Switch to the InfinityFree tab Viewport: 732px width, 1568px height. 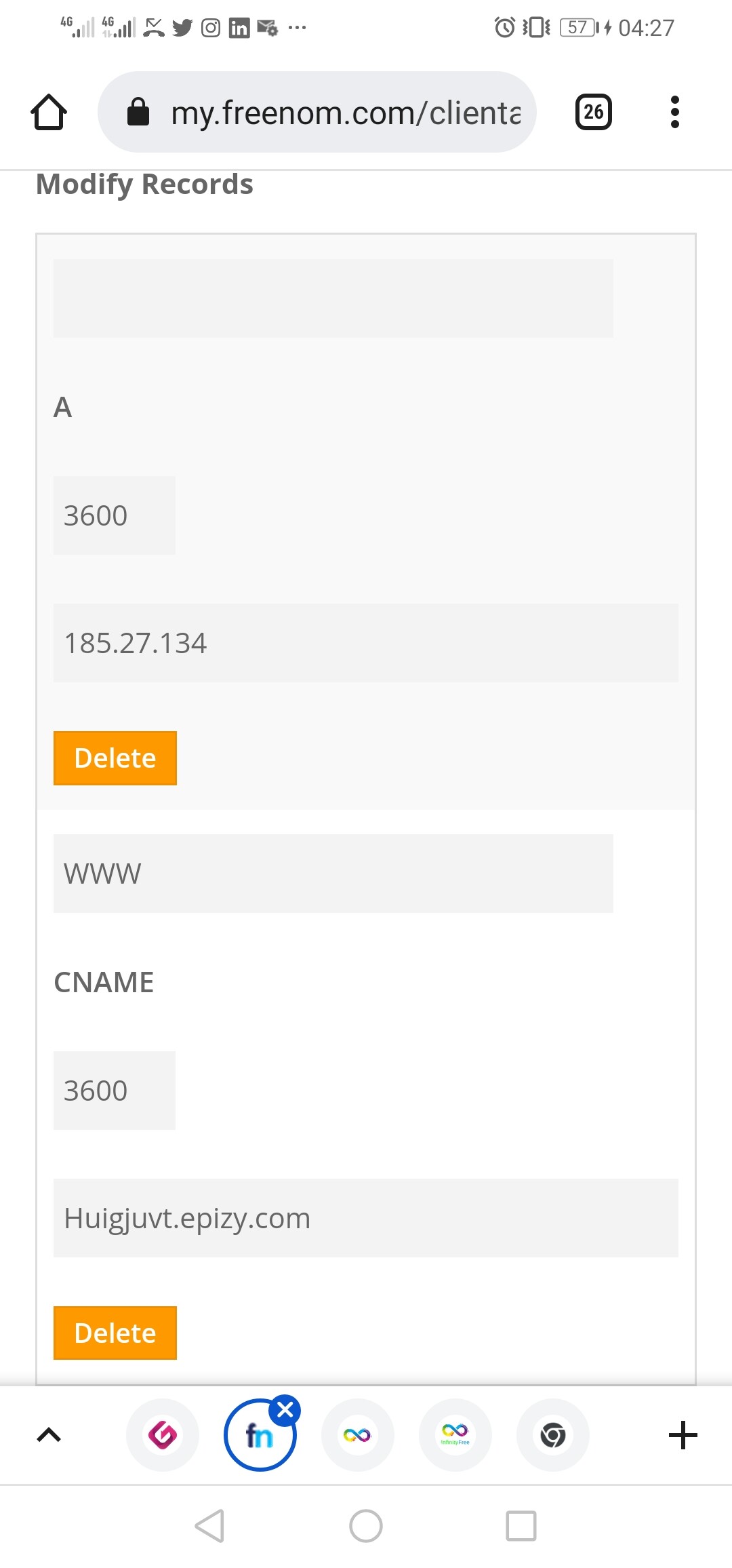(x=455, y=1435)
